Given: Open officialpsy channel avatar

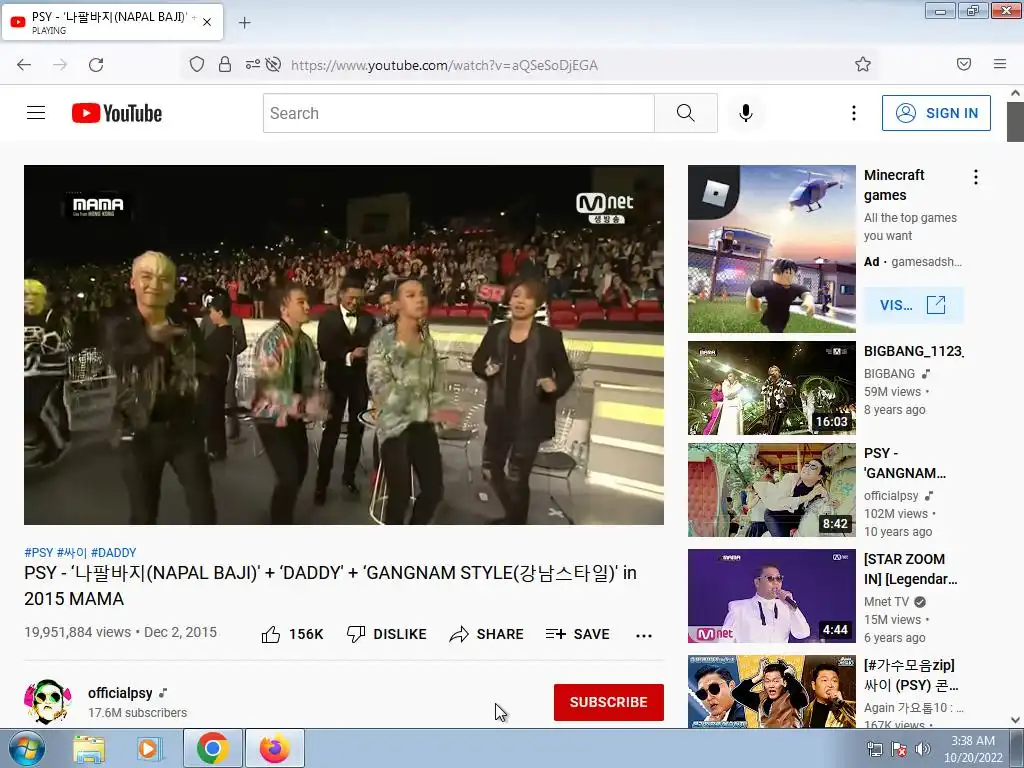Looking at the screenshot, I should pos(47,701).
